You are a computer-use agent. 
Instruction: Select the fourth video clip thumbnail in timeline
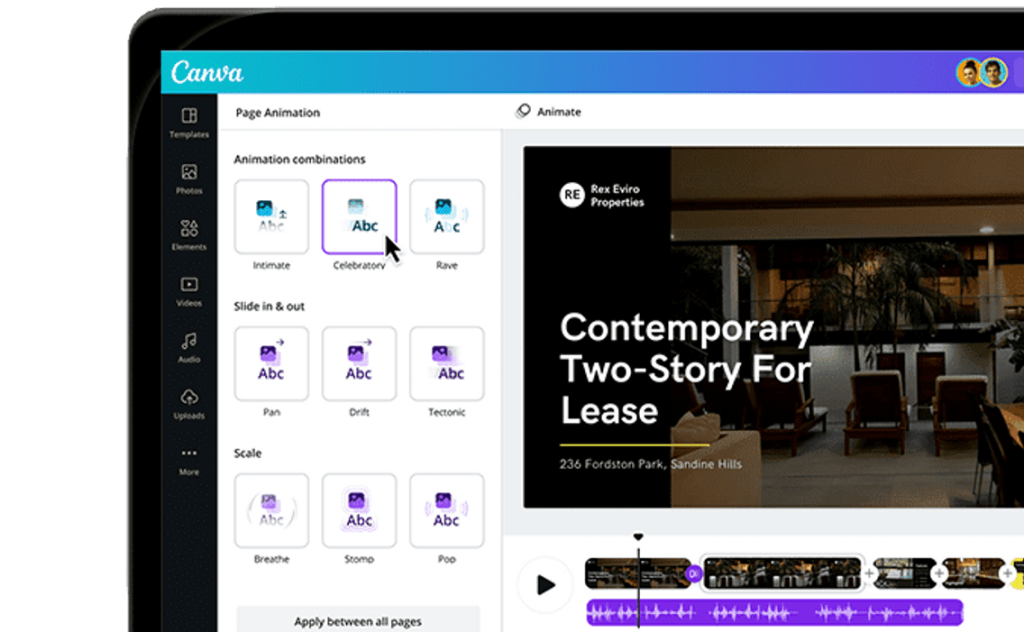(973, 573)
